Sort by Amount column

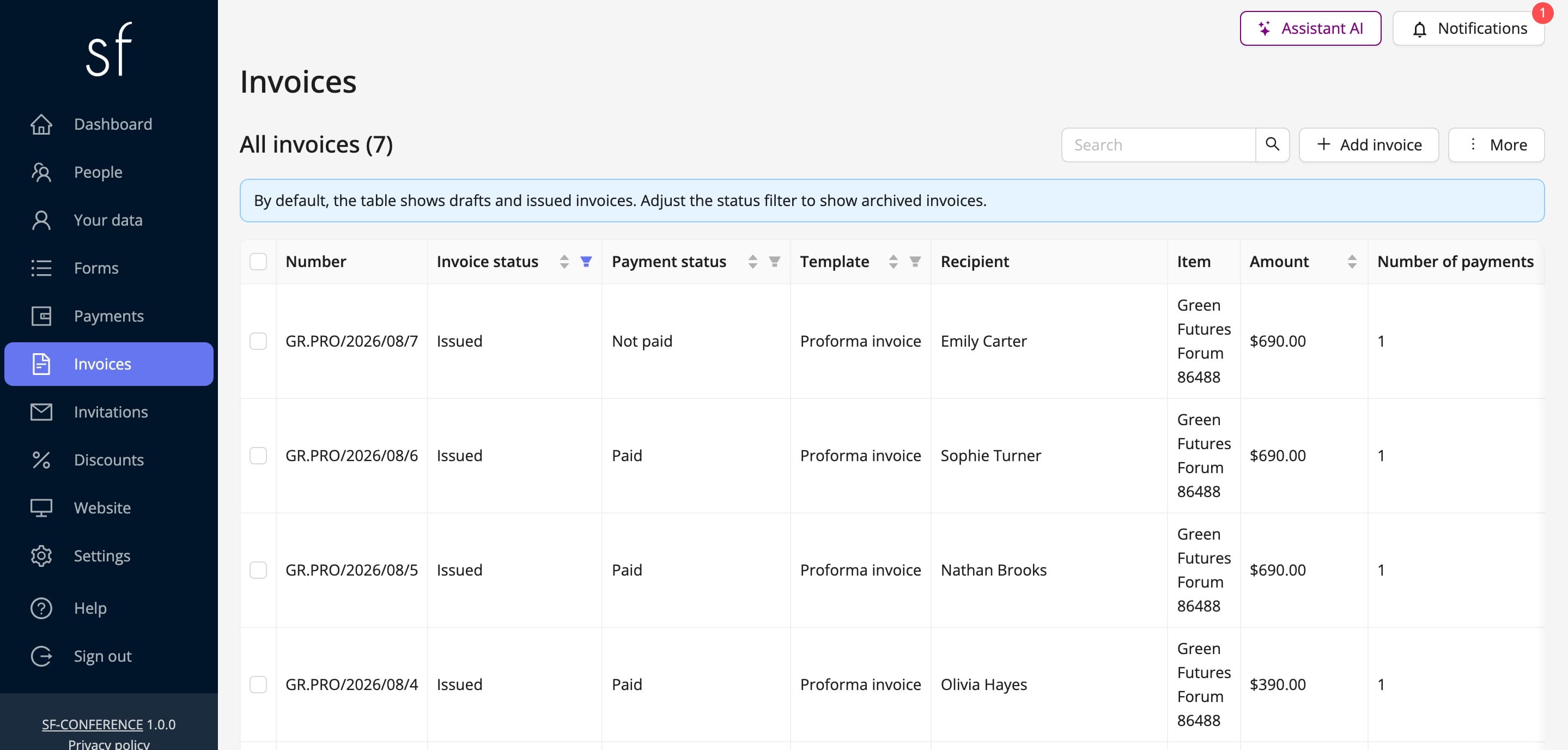[x=1352, y=261]
